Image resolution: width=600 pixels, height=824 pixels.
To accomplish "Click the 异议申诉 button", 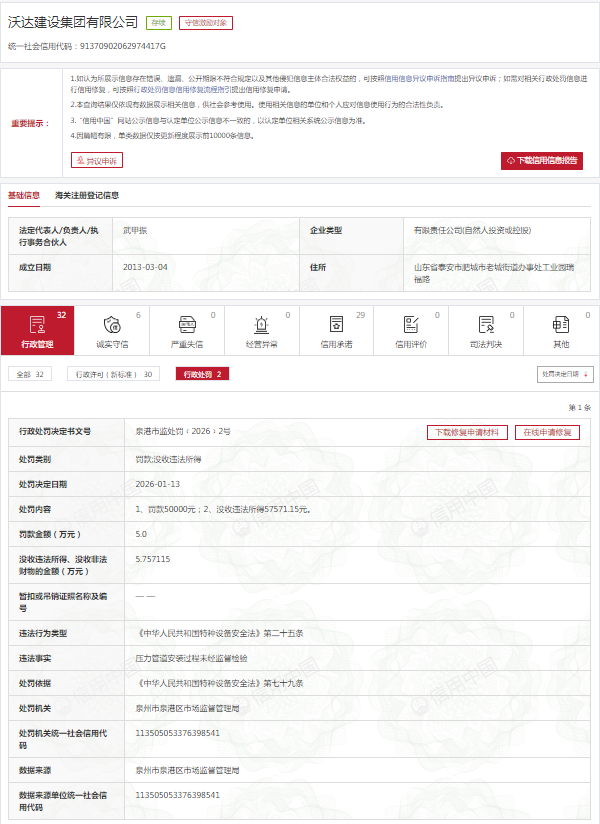I will [x=96, y=160].
